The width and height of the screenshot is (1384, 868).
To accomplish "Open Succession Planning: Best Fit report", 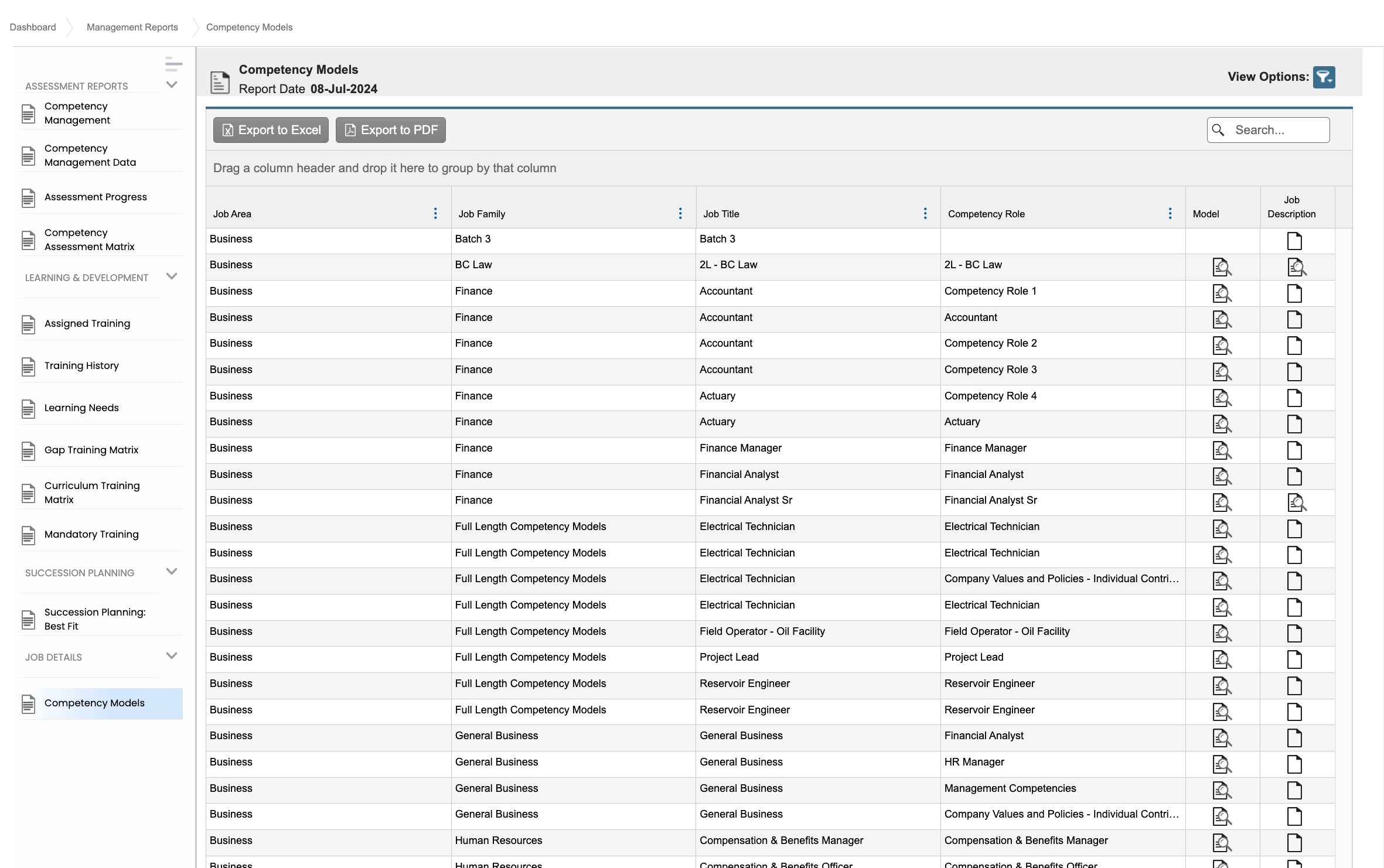I will click(x=101, y=619).
